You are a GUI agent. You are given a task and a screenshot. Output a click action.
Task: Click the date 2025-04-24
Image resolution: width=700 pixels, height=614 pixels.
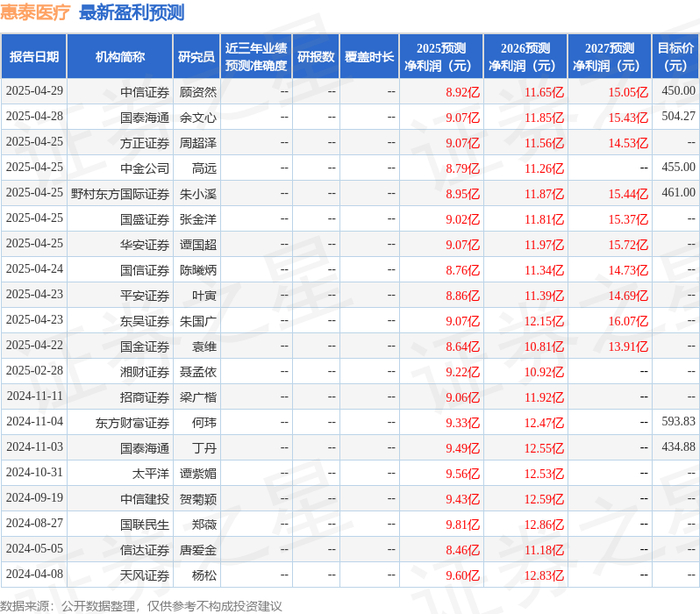pyautogui.click(x=34, y=269)
